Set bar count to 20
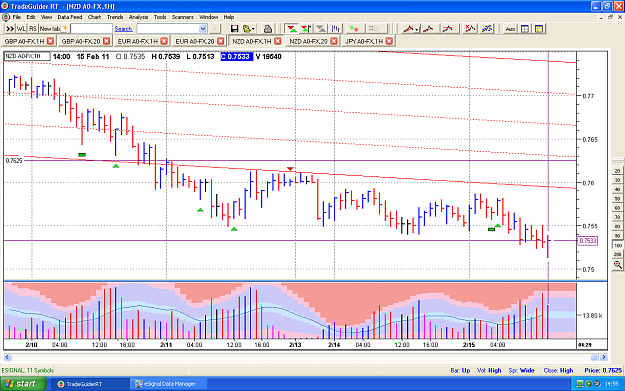Screen dimensions: 625x391 pyautogui.click(x=617, y=171)
